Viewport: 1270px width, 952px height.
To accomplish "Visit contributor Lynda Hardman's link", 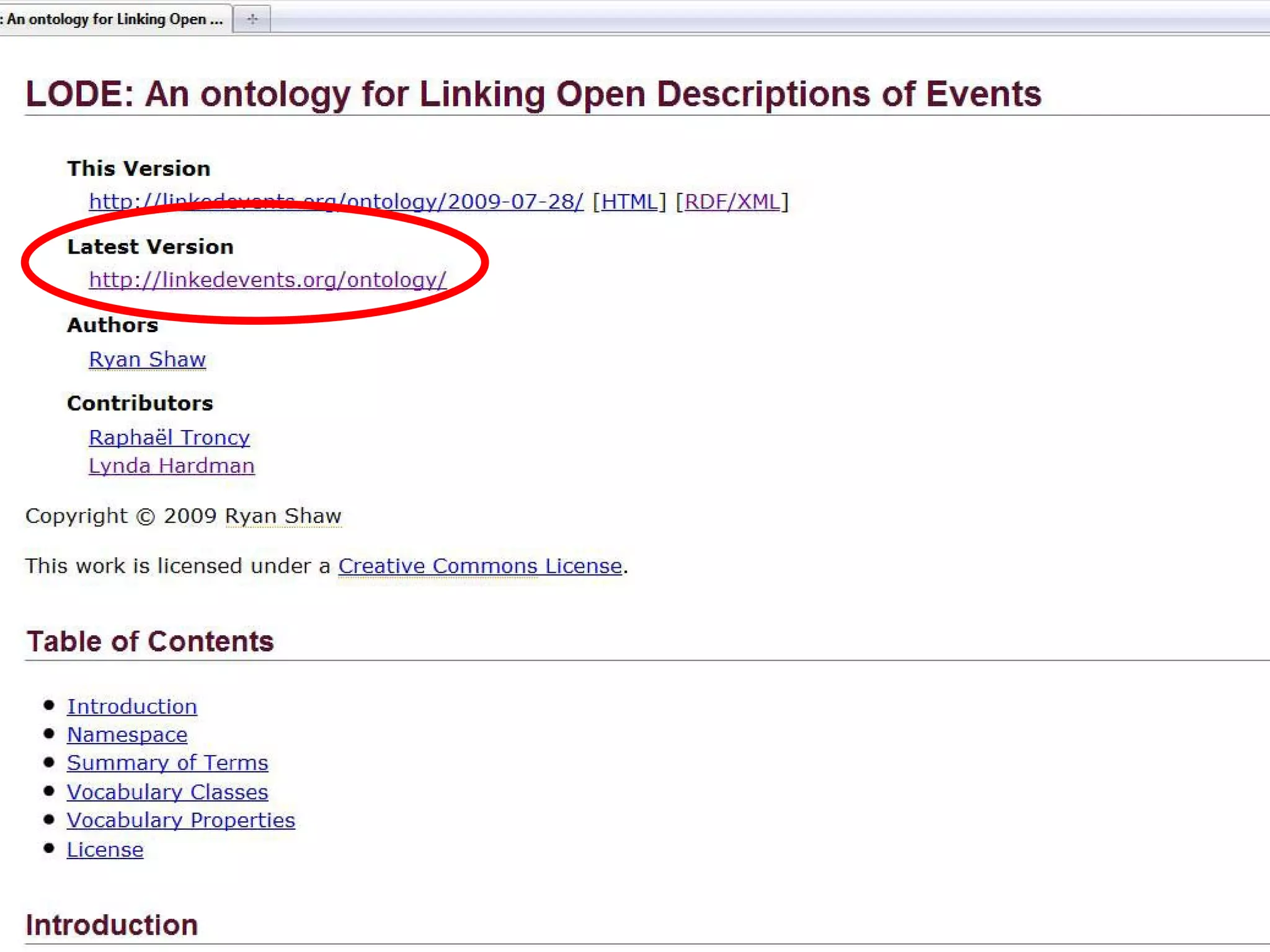I will pyautogui.click(x=172, y=465).
